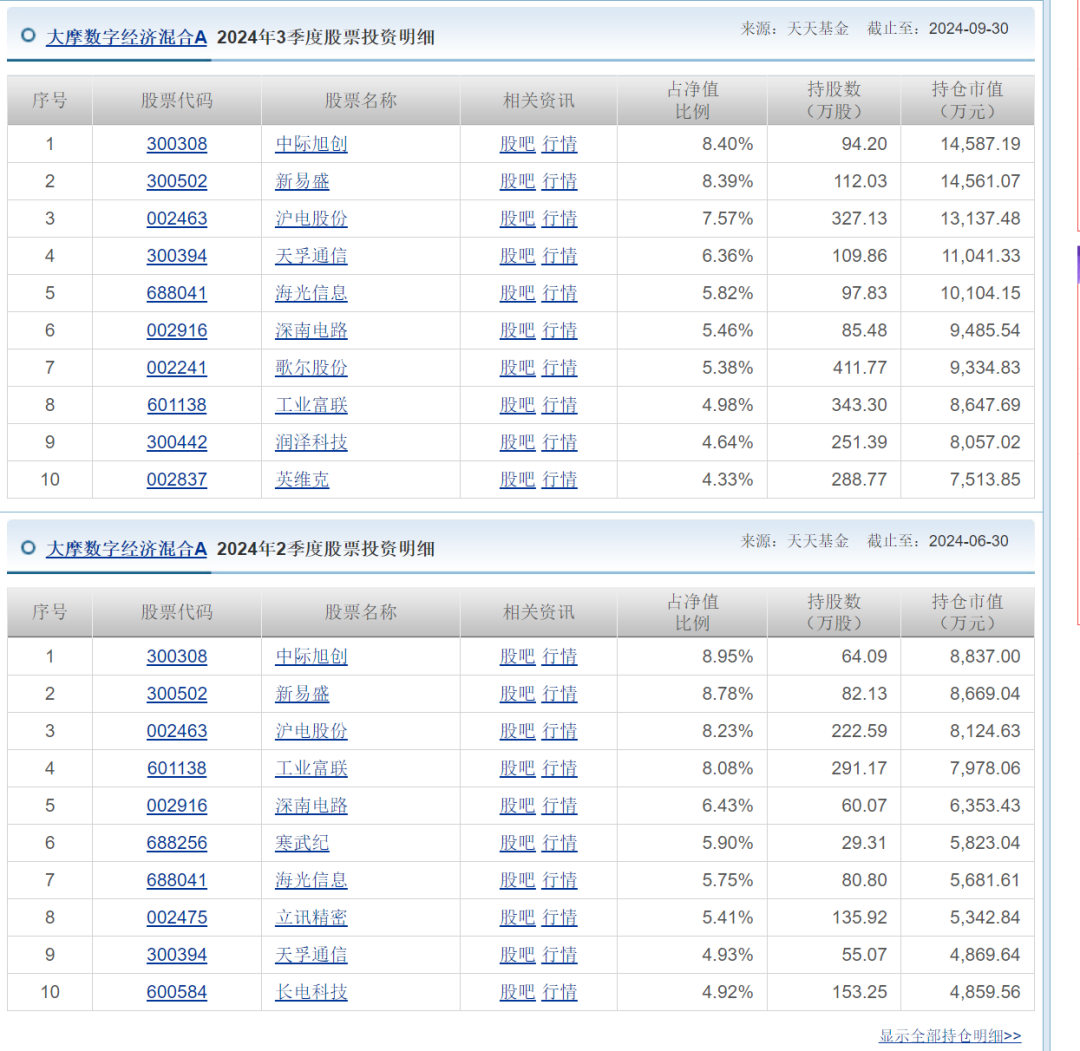Click stock code 300394 in the 2024年2季度 table
The height and width of the screenshot is (1051, 1080).
(177, 954)
